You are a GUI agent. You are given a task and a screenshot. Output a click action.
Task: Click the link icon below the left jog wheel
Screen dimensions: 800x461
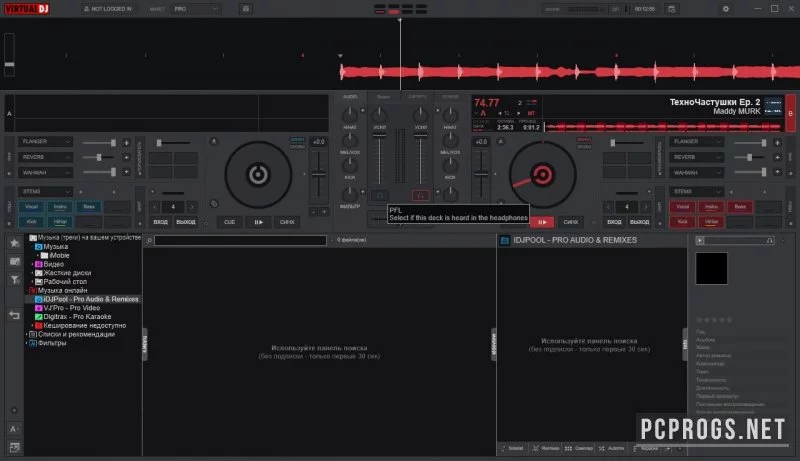pos(214,204)
